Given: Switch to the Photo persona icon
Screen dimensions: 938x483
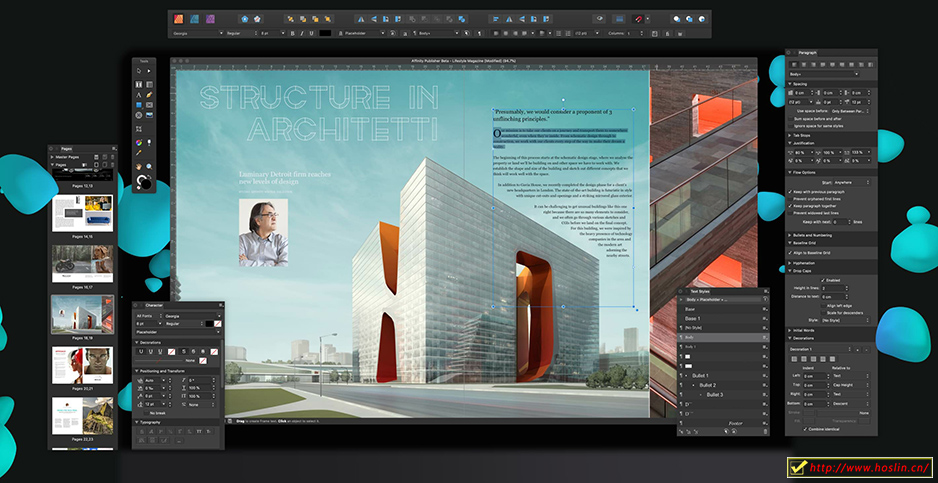Looking at the screenshot, I should [x=211, y=19].
